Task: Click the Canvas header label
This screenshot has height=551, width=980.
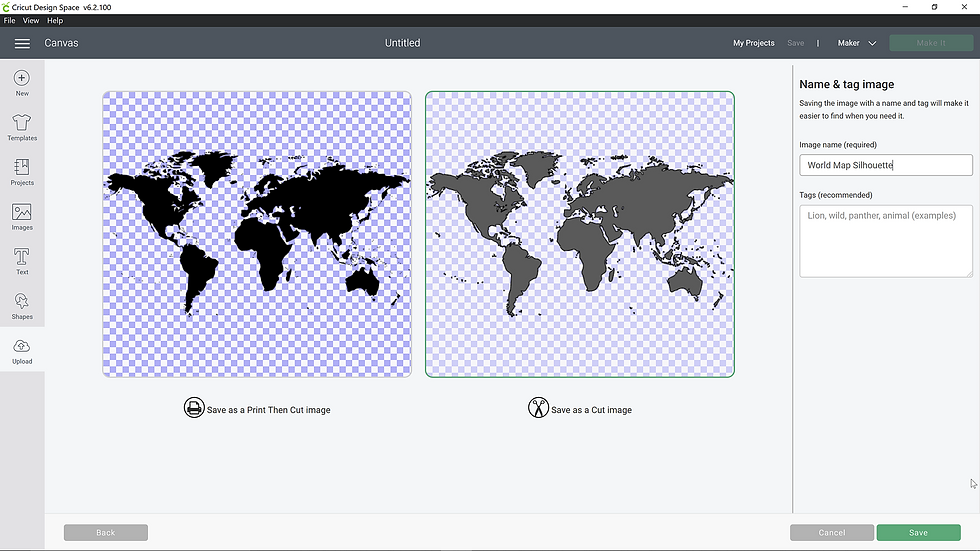Action: 61,43
